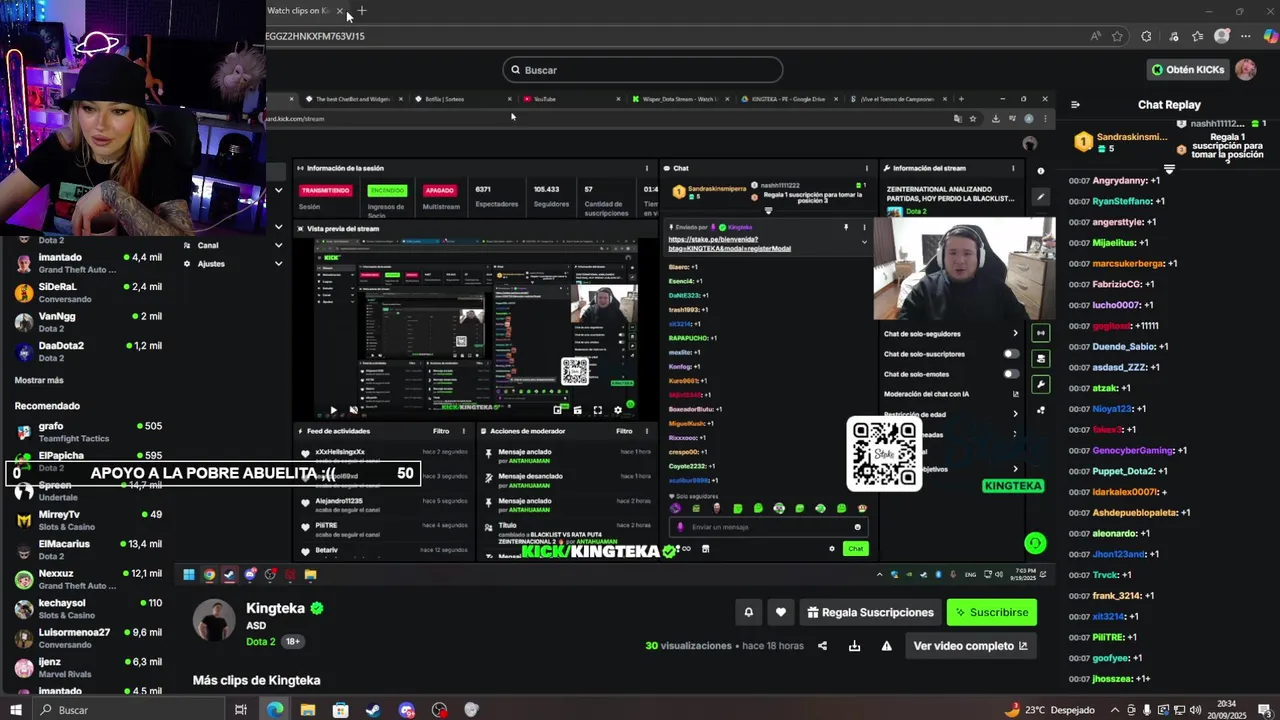Open Kingteka channel name link

276,608
